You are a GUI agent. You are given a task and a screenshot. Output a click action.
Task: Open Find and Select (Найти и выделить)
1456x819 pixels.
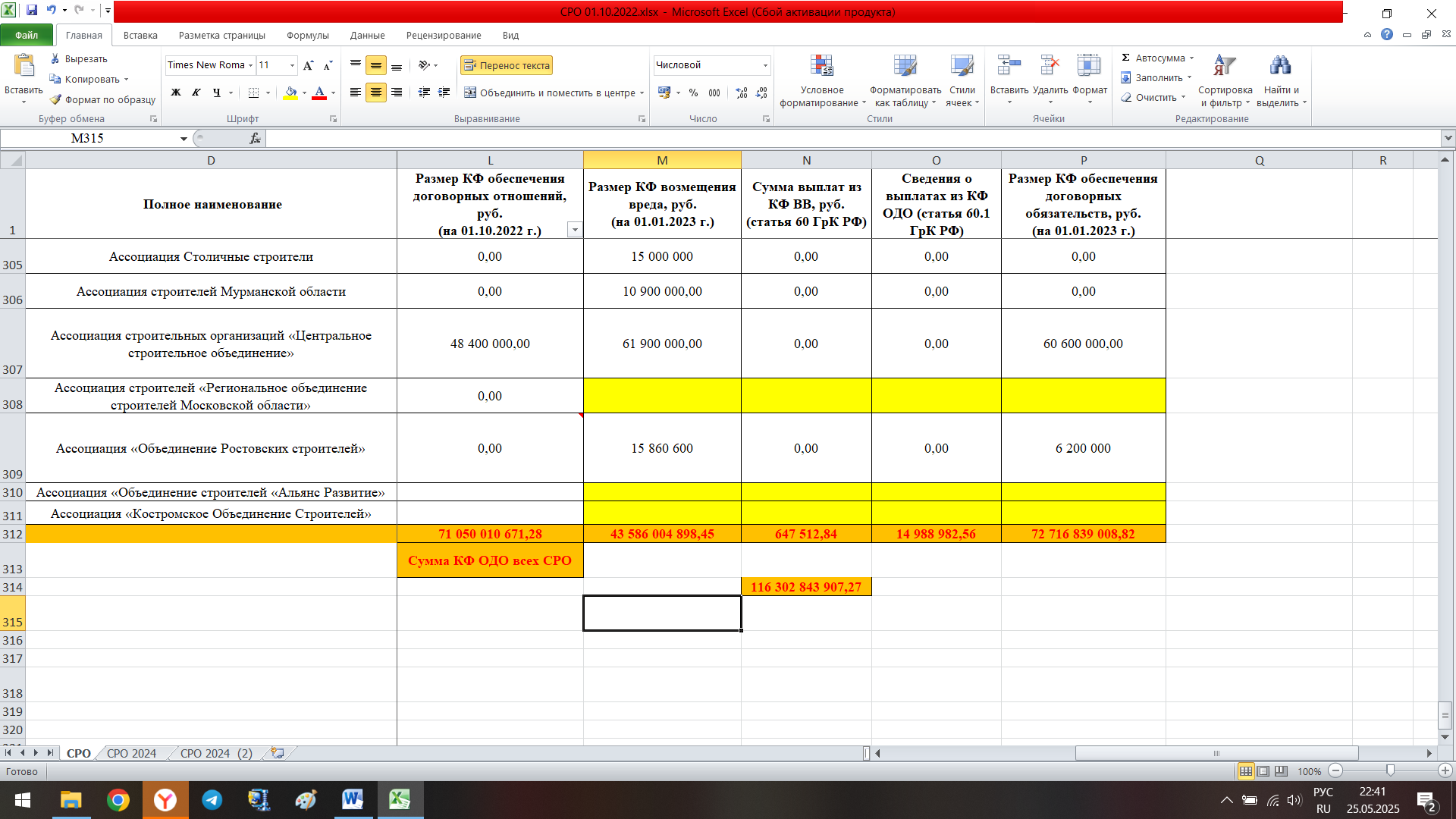[x=1281, y=81]
